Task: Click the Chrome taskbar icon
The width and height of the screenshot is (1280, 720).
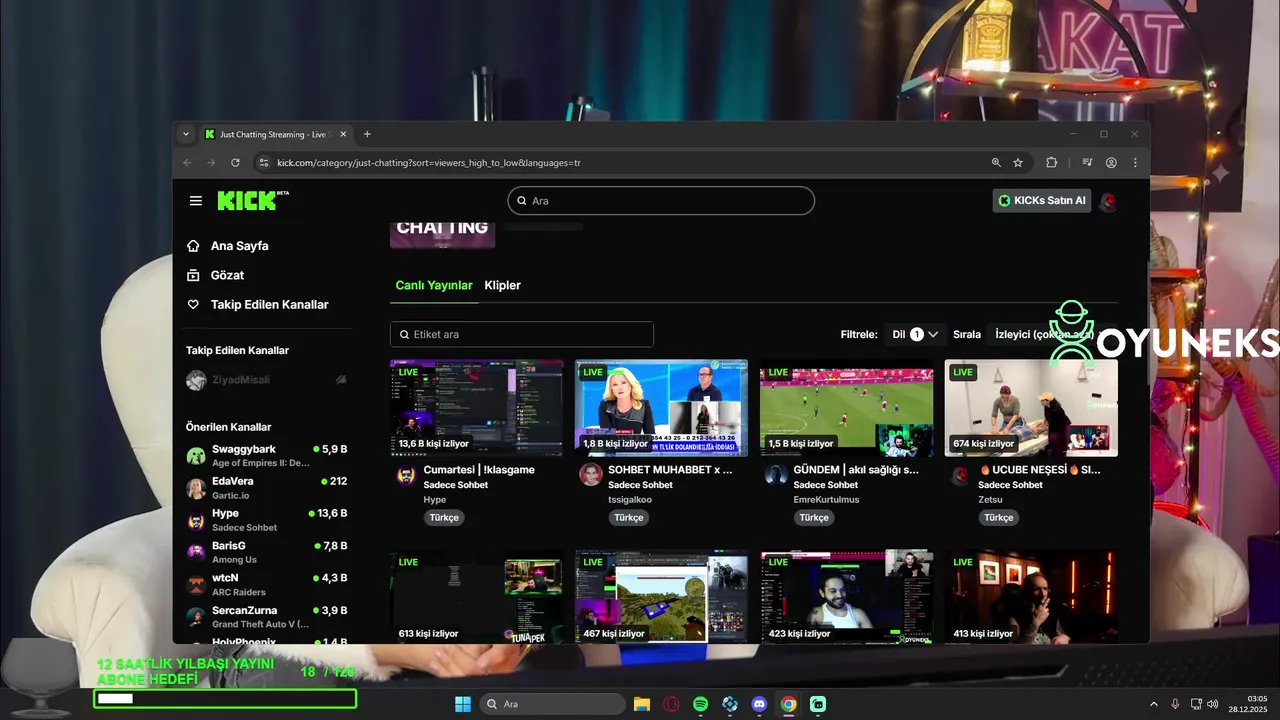Action: [x=788, y=704]
